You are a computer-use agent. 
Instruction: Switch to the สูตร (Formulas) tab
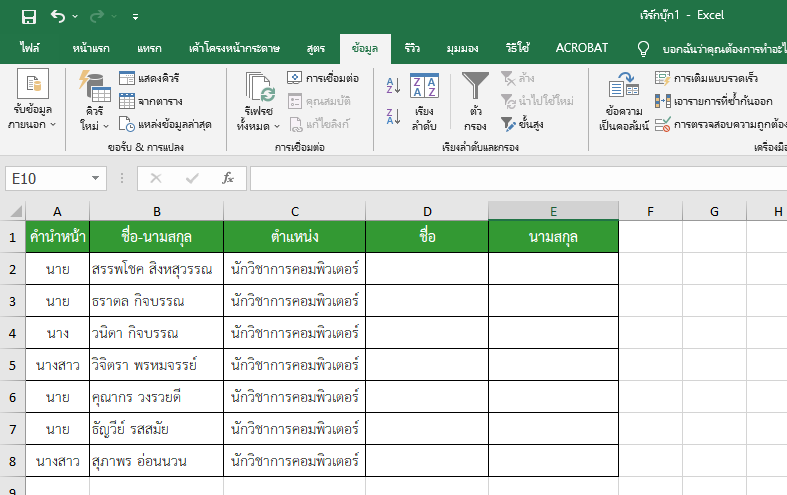click(x=316, y=48)
